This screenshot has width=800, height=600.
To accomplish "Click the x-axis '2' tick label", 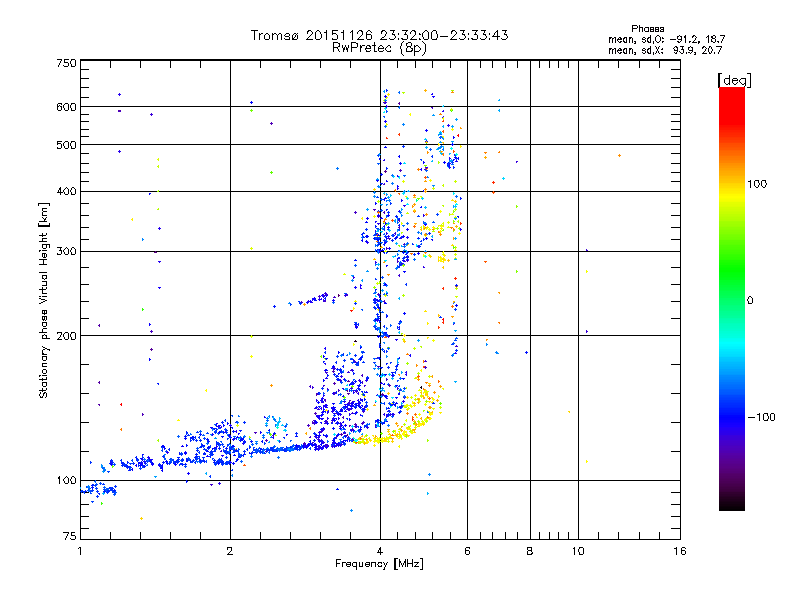I will [x=230, y=551].
